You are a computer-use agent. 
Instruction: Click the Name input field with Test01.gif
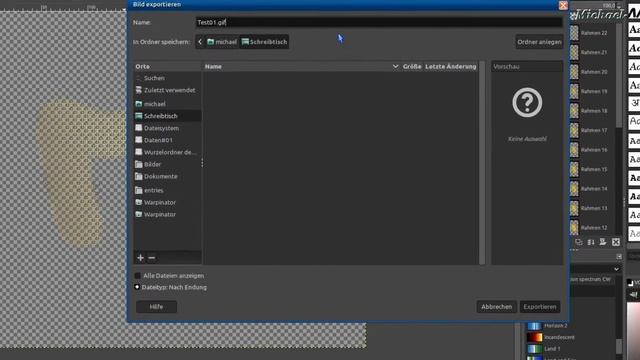378,22
